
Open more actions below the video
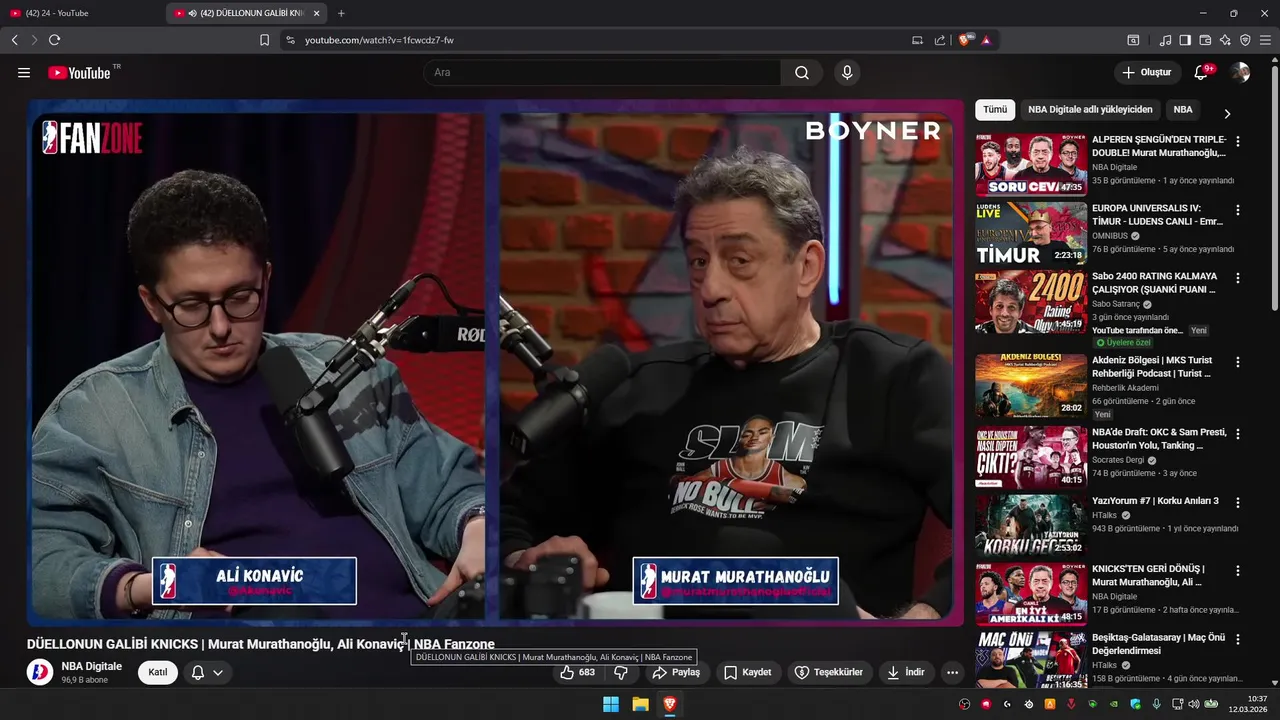(x=952, y=672)
